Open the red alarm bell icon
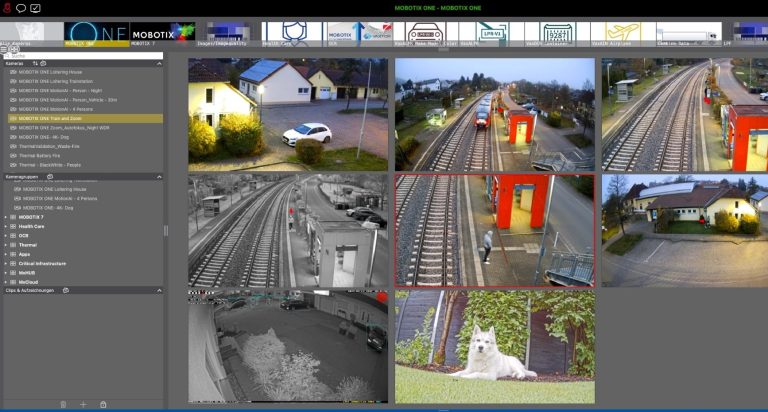The height and width of the screenshot is (412, 768). click(x=7, y=8)
